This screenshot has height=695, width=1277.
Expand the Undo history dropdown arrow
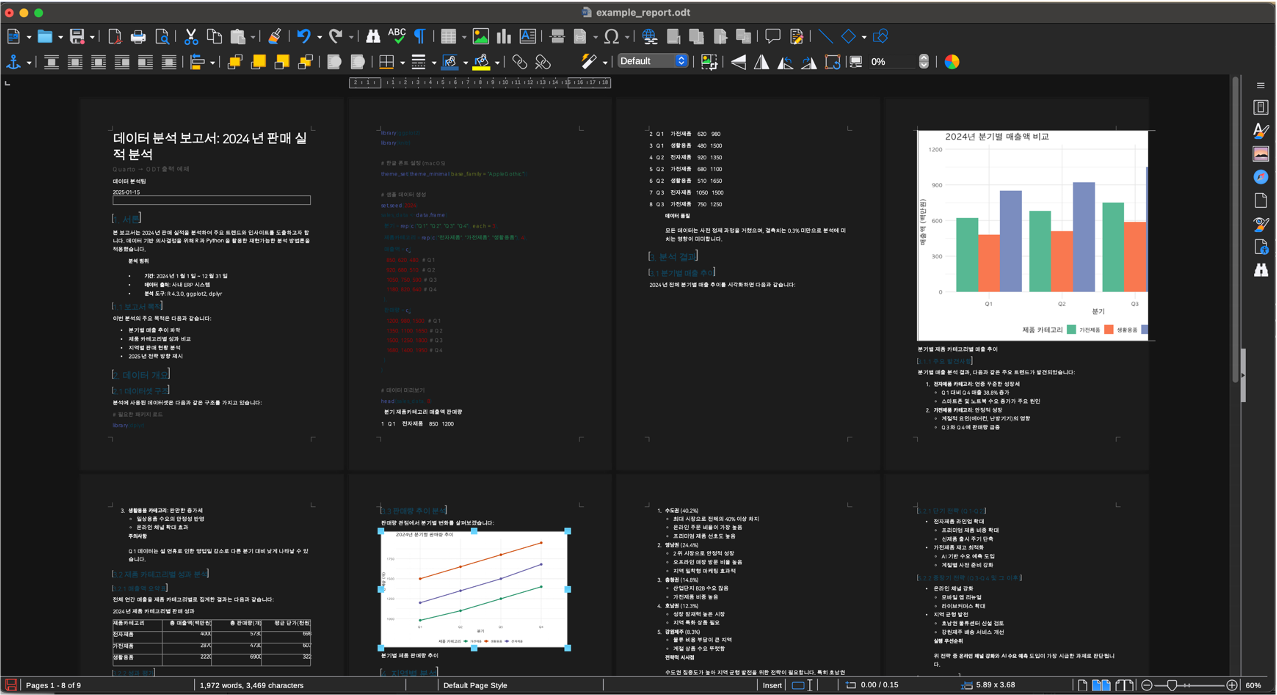tap(319, 37)
